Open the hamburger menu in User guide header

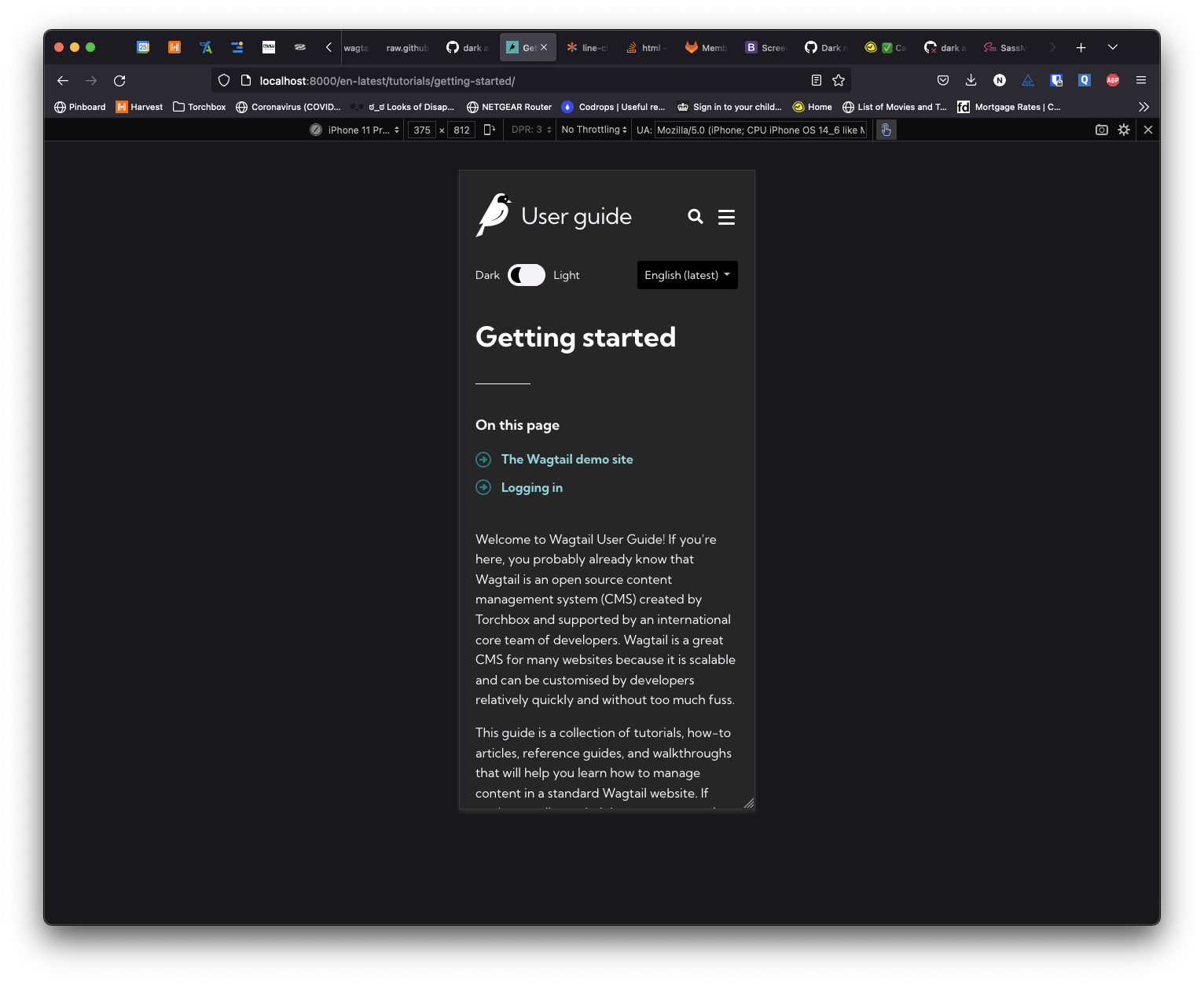tap(726, 217)
